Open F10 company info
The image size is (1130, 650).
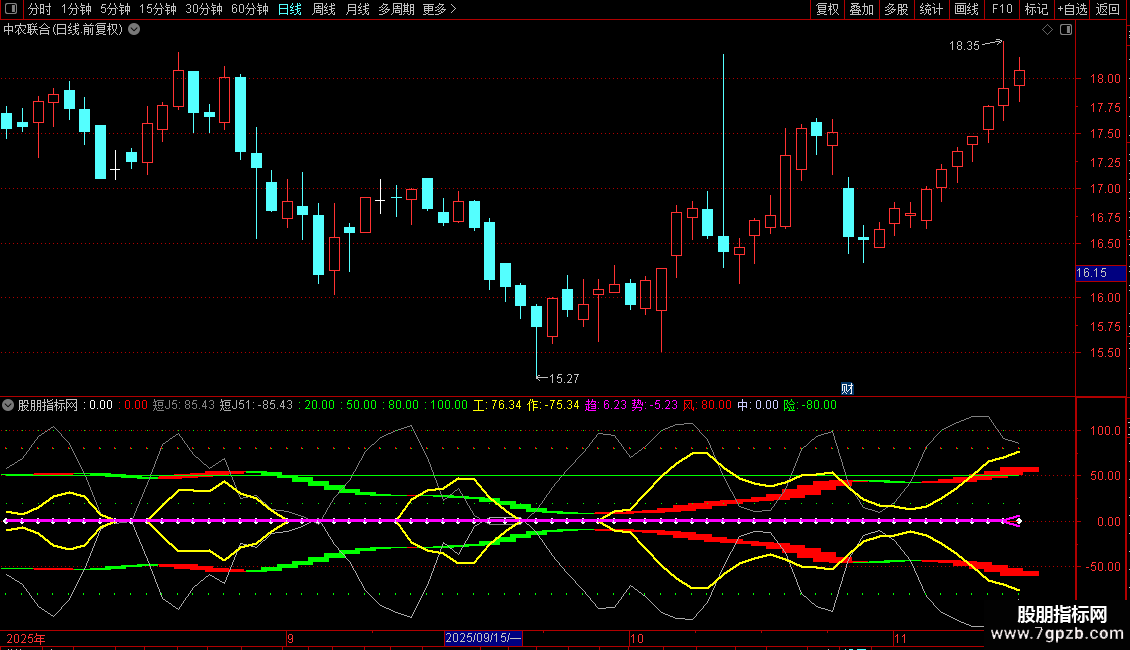pos(1002,9)
